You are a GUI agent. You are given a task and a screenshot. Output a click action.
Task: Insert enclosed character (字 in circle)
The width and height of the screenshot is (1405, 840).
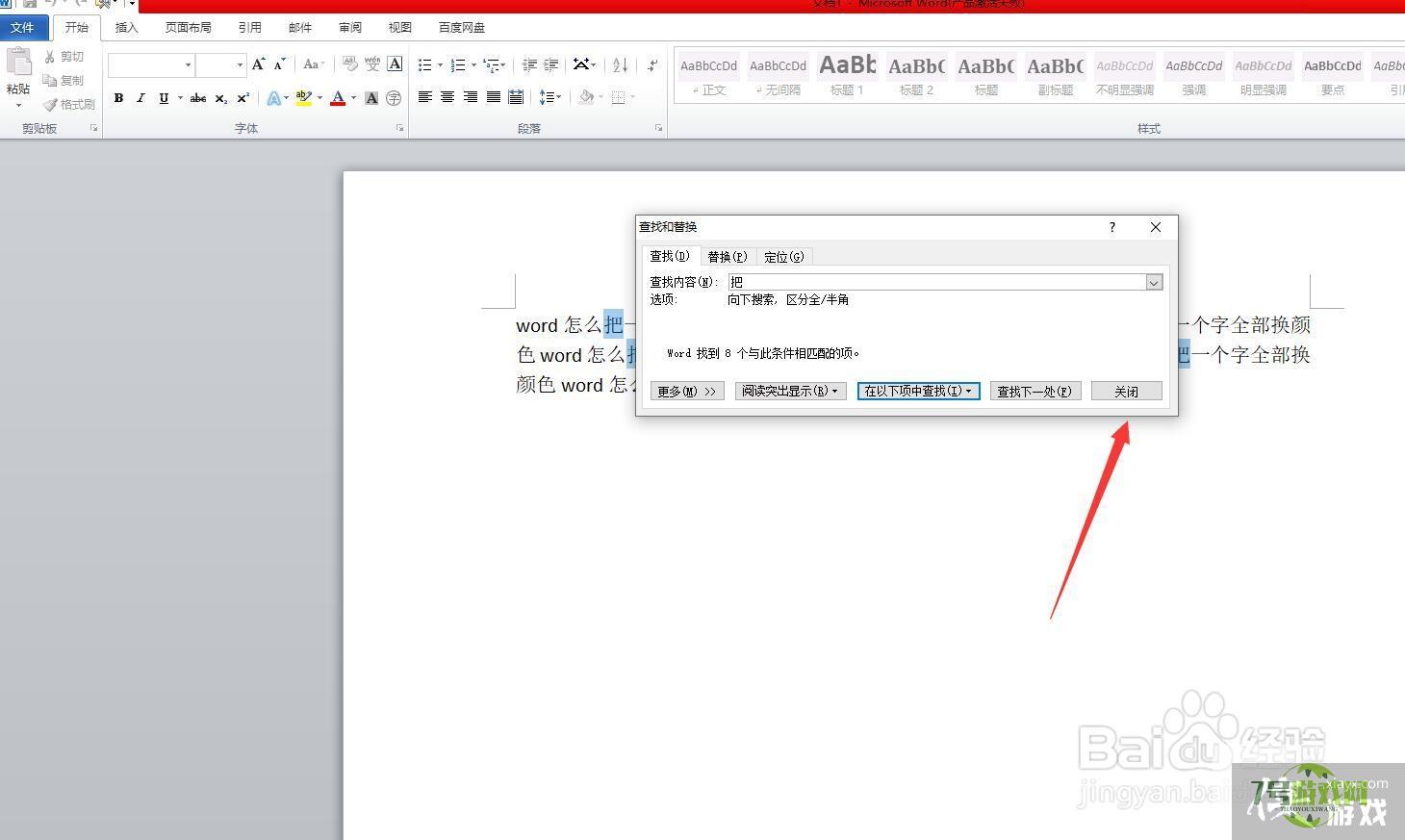click(394, 98)
